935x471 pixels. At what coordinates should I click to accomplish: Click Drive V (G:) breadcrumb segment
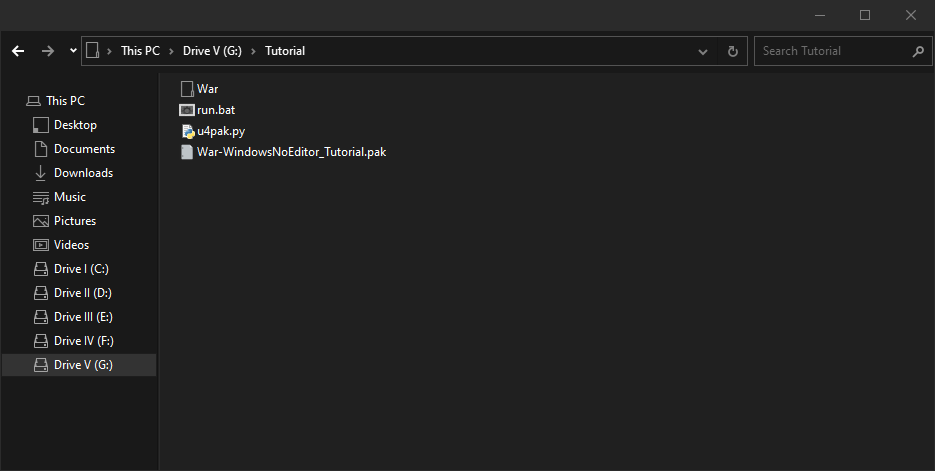(x=212, y=51)
